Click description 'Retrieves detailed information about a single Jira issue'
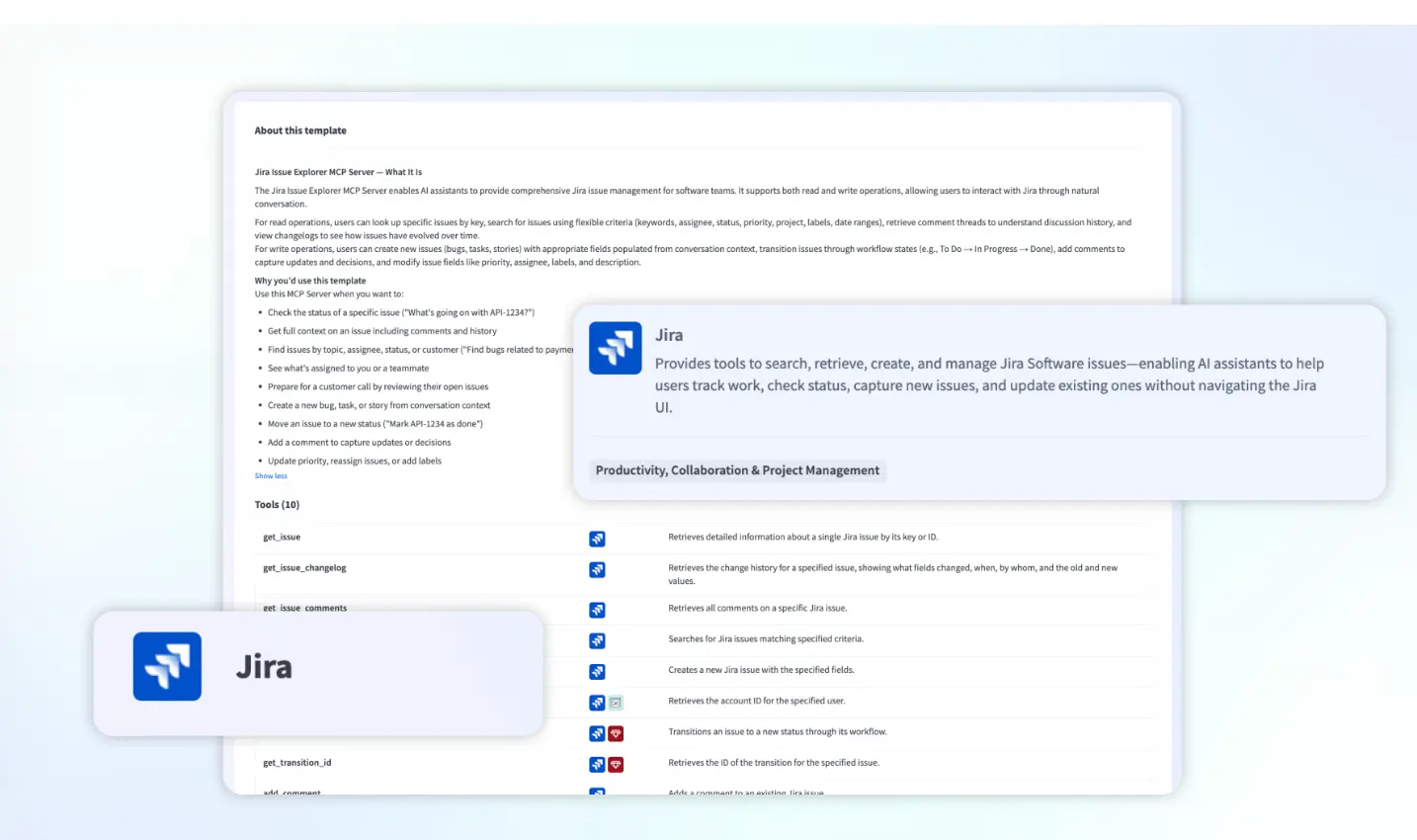1417x840 pixels. point(802,538)
